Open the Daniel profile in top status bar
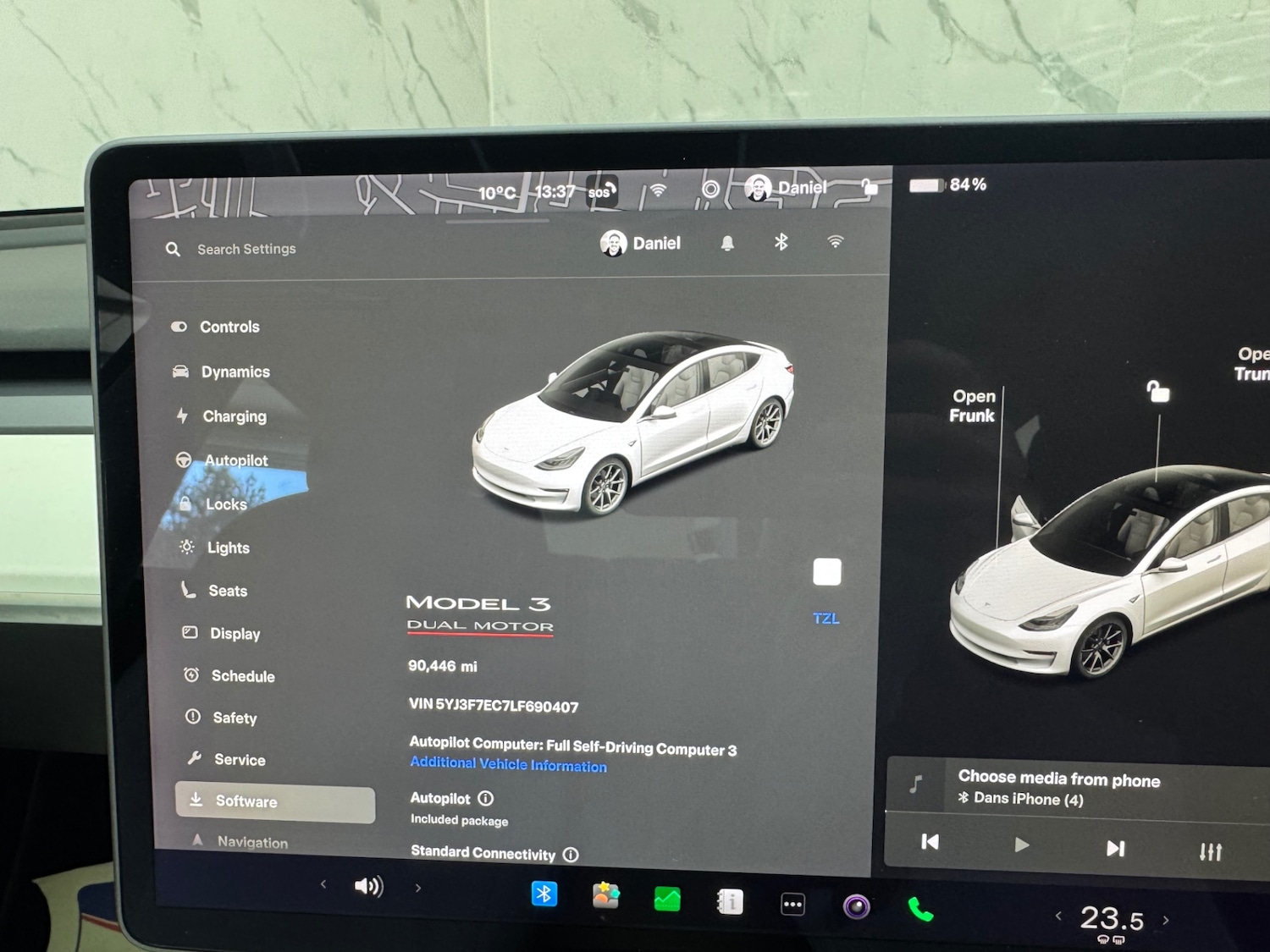 click(x=786, y=188)
